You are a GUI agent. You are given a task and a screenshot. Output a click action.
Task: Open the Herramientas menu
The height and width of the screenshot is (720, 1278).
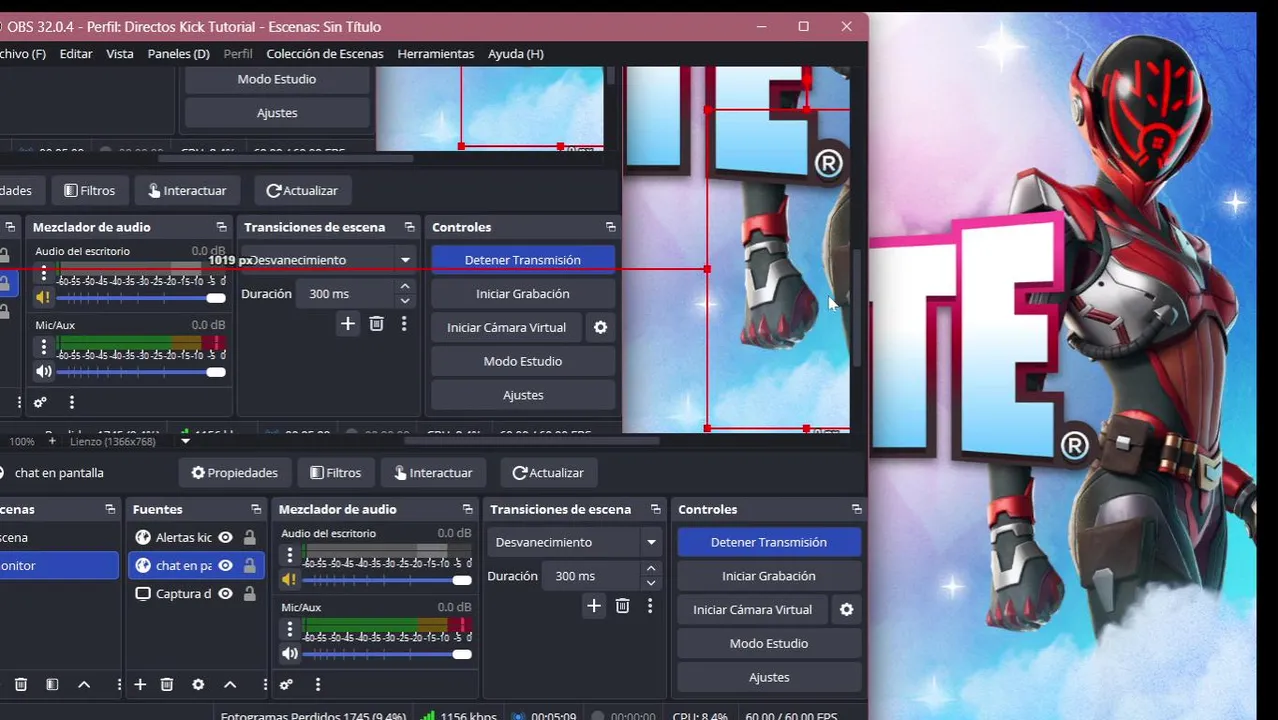(x=436, y=53)
